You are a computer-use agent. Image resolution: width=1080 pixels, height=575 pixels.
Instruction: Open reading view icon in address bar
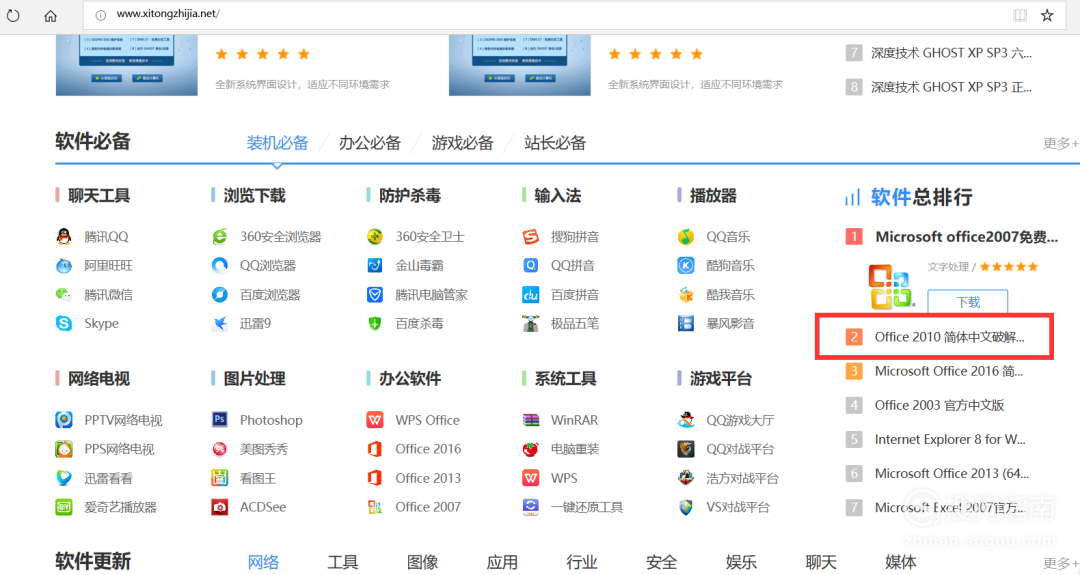pyautogui.click(x=1020, y=15)
